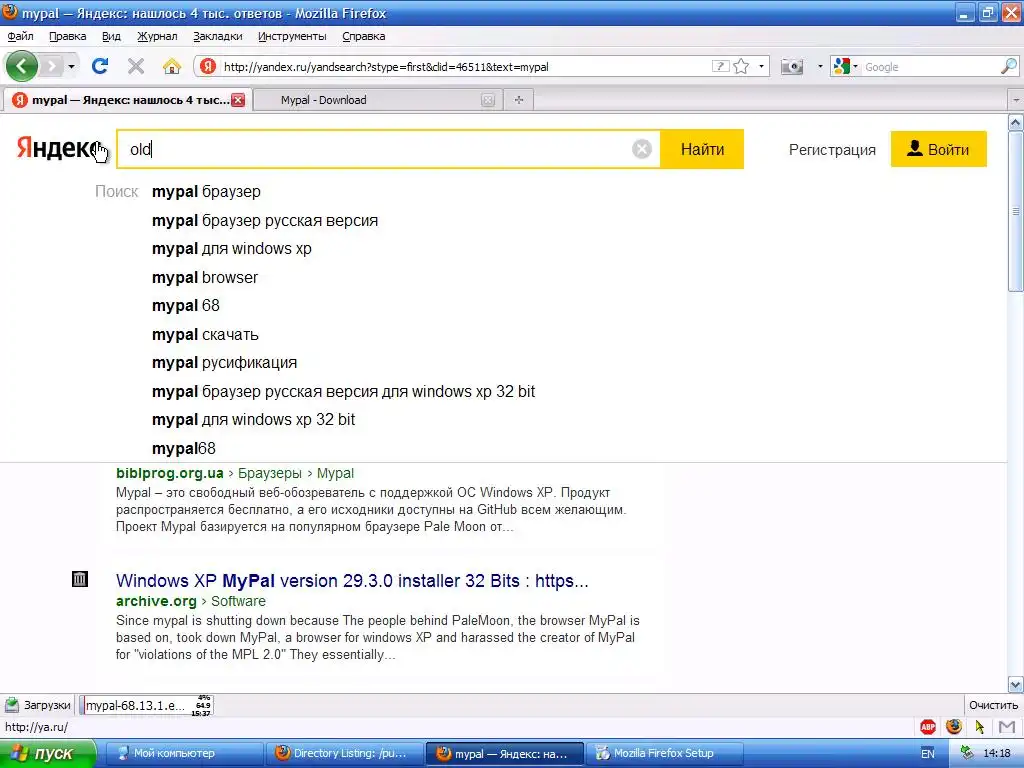
Task: Open the archive.org green URL link
Action: point(156,601)
